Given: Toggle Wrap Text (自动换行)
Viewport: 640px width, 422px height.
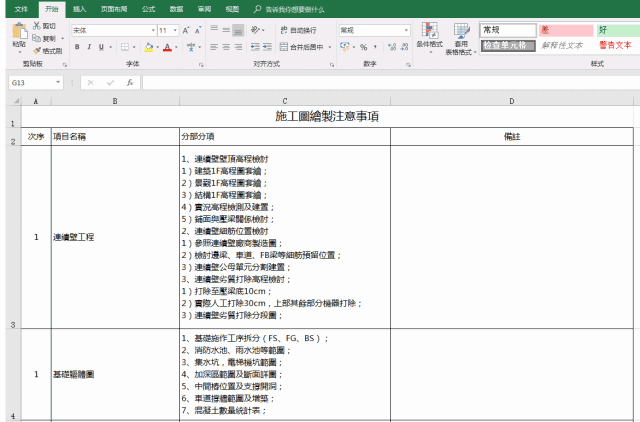Looking at the screenshot, I should click(298, 30).
